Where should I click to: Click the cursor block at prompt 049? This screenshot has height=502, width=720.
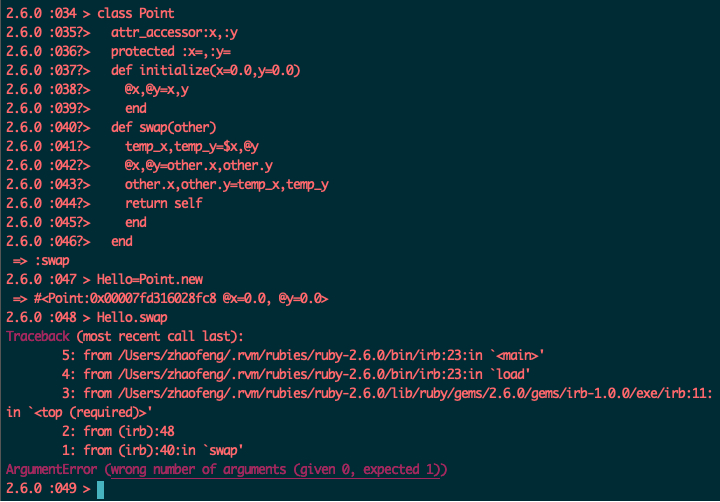pos(101,490)
